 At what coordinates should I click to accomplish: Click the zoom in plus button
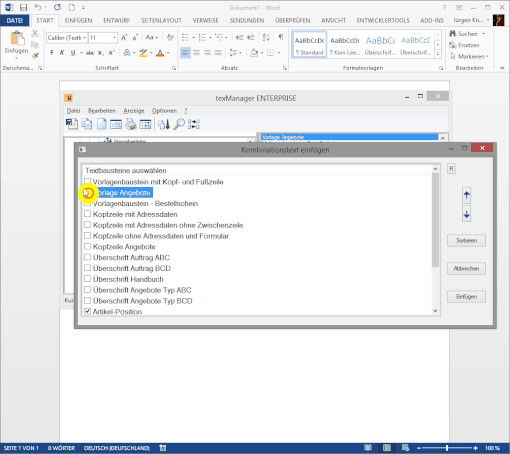pos(475,448)
